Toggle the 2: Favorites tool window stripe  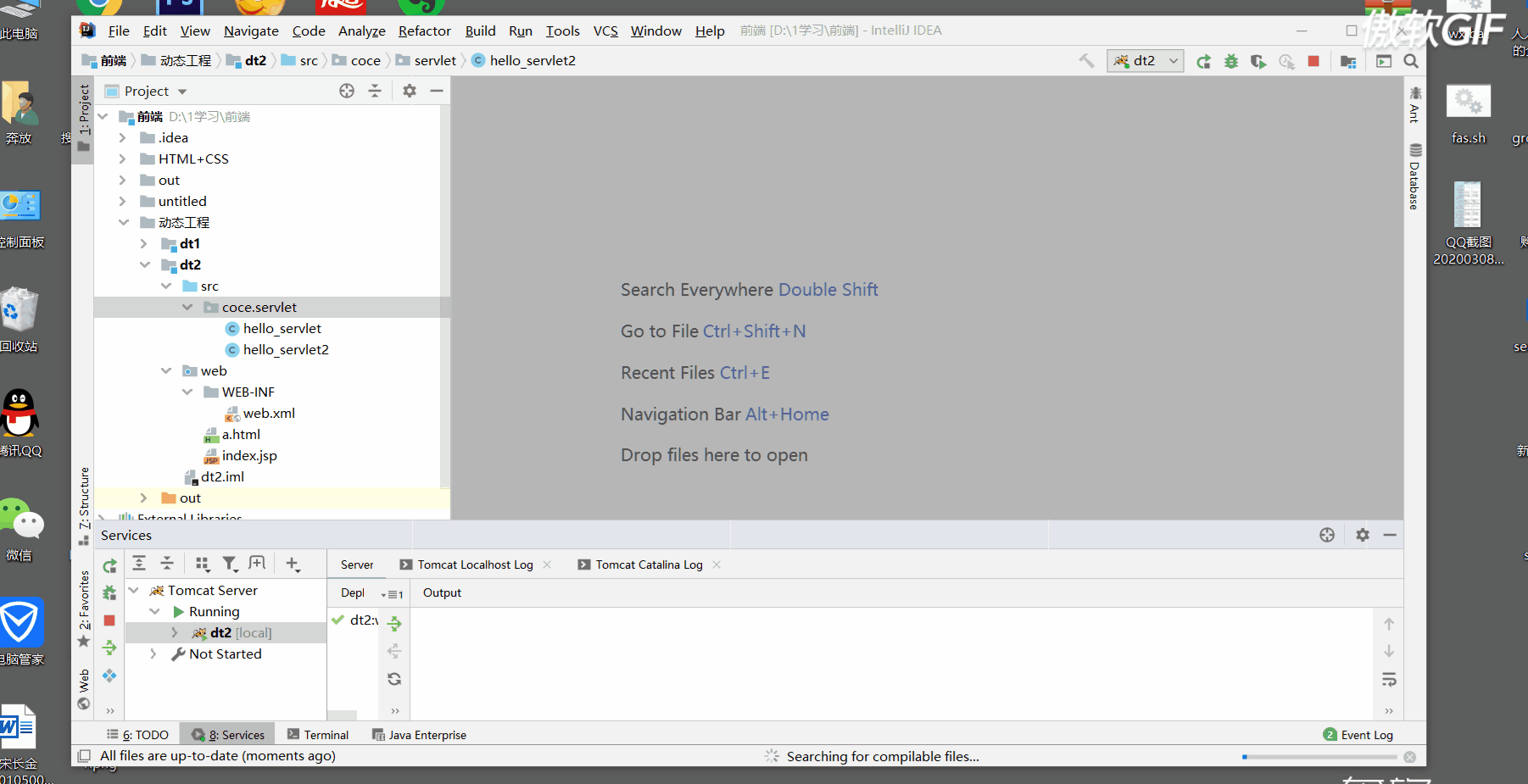point(83,609)
